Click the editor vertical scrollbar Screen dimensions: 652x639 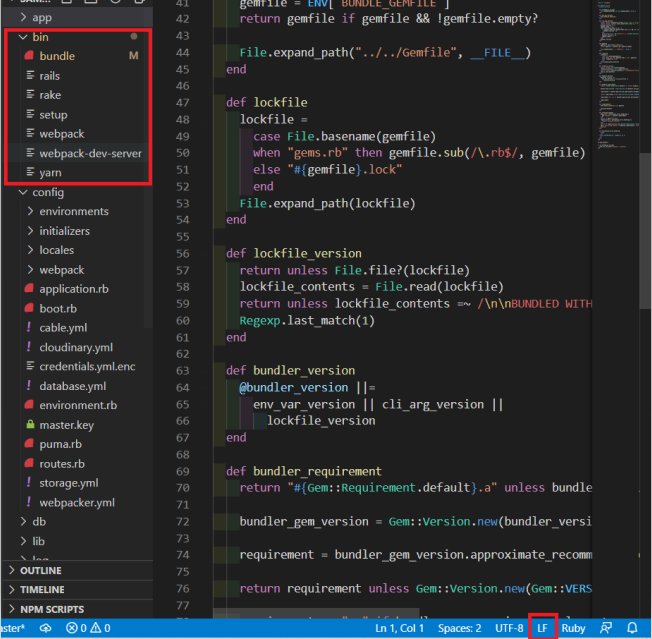tap(645, 231)
